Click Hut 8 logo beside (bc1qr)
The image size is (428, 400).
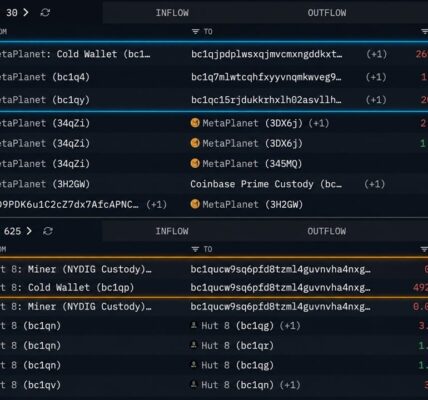point(194,345)
